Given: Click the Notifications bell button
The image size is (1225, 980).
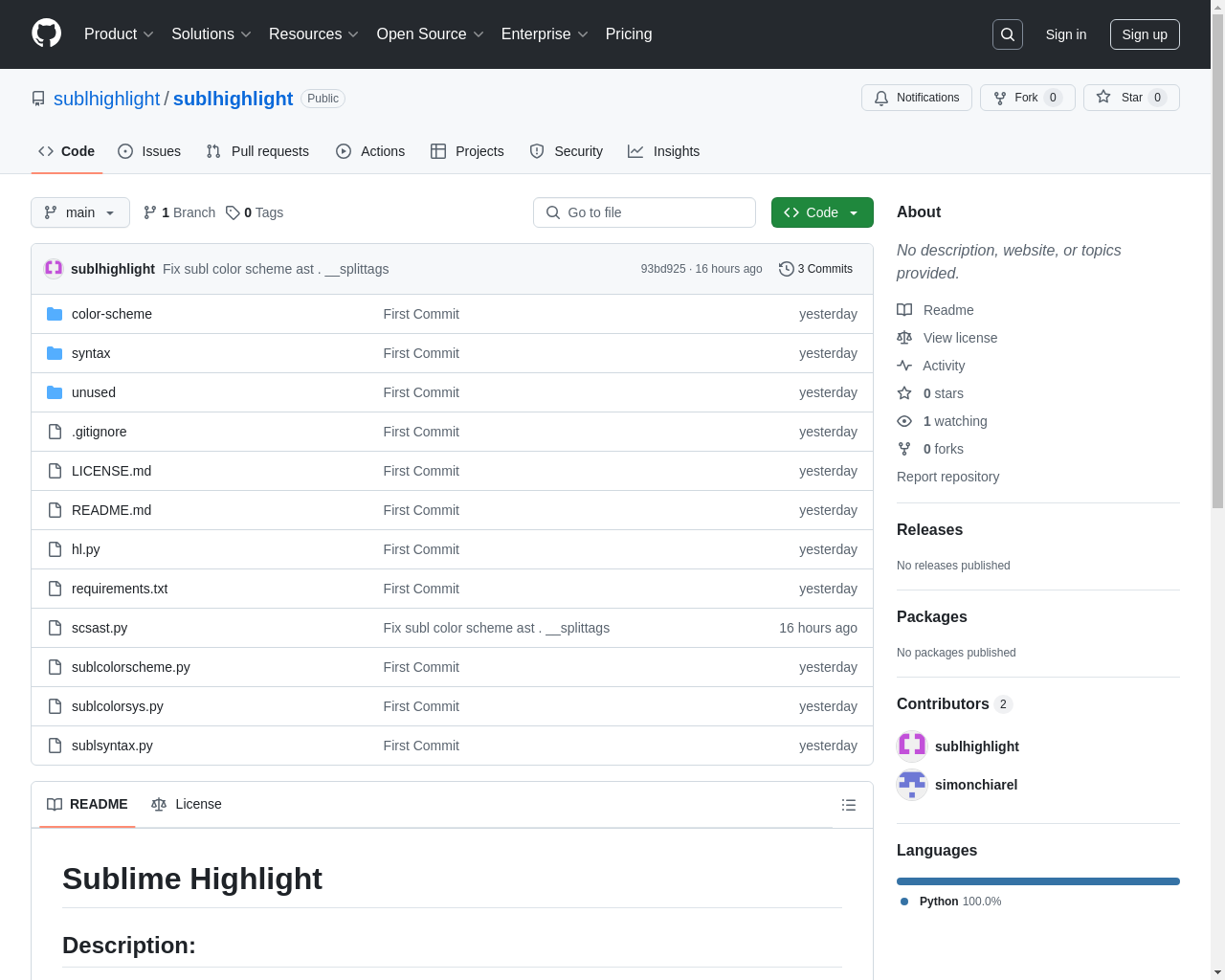Looking at the screenshot, I should point(917,98).
